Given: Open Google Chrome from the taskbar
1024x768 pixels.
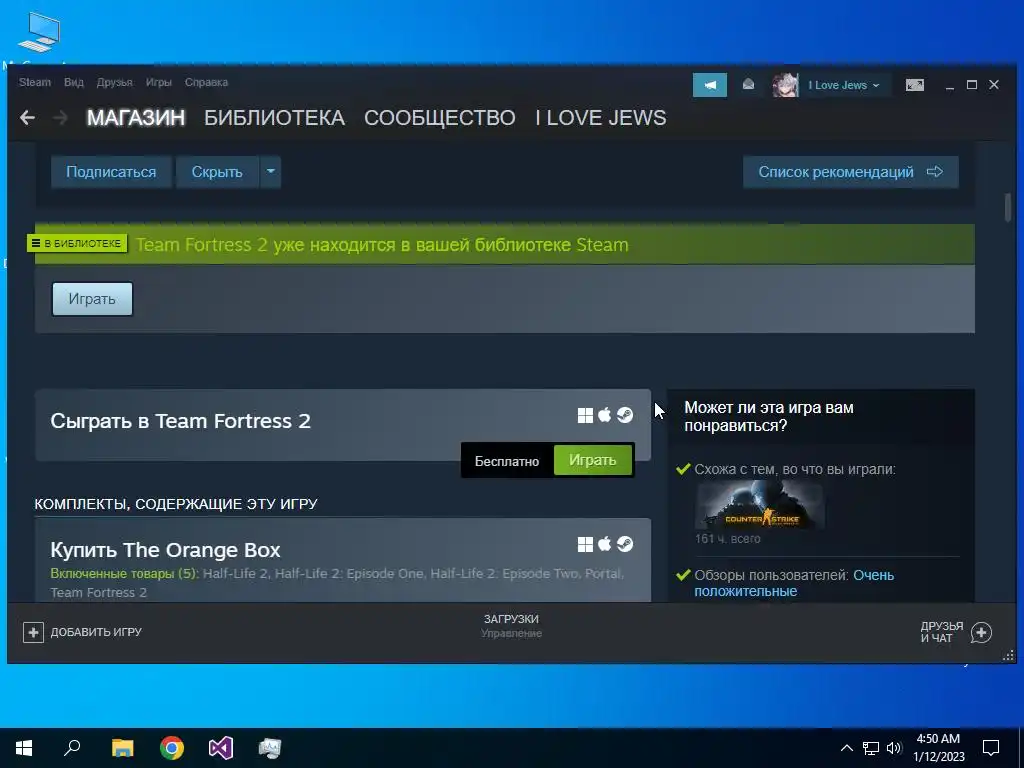Looking at the screenshot, I should coord(172,748).
